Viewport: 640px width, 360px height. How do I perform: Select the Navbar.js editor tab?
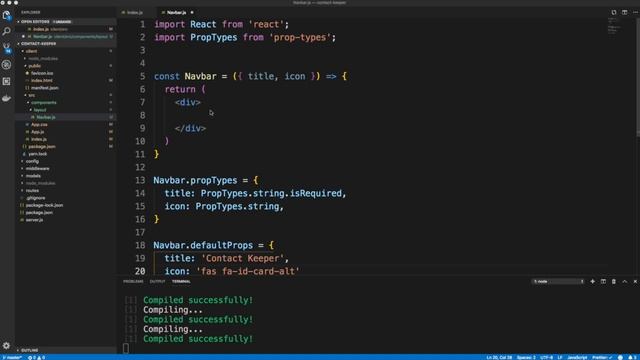click(176, 13)
